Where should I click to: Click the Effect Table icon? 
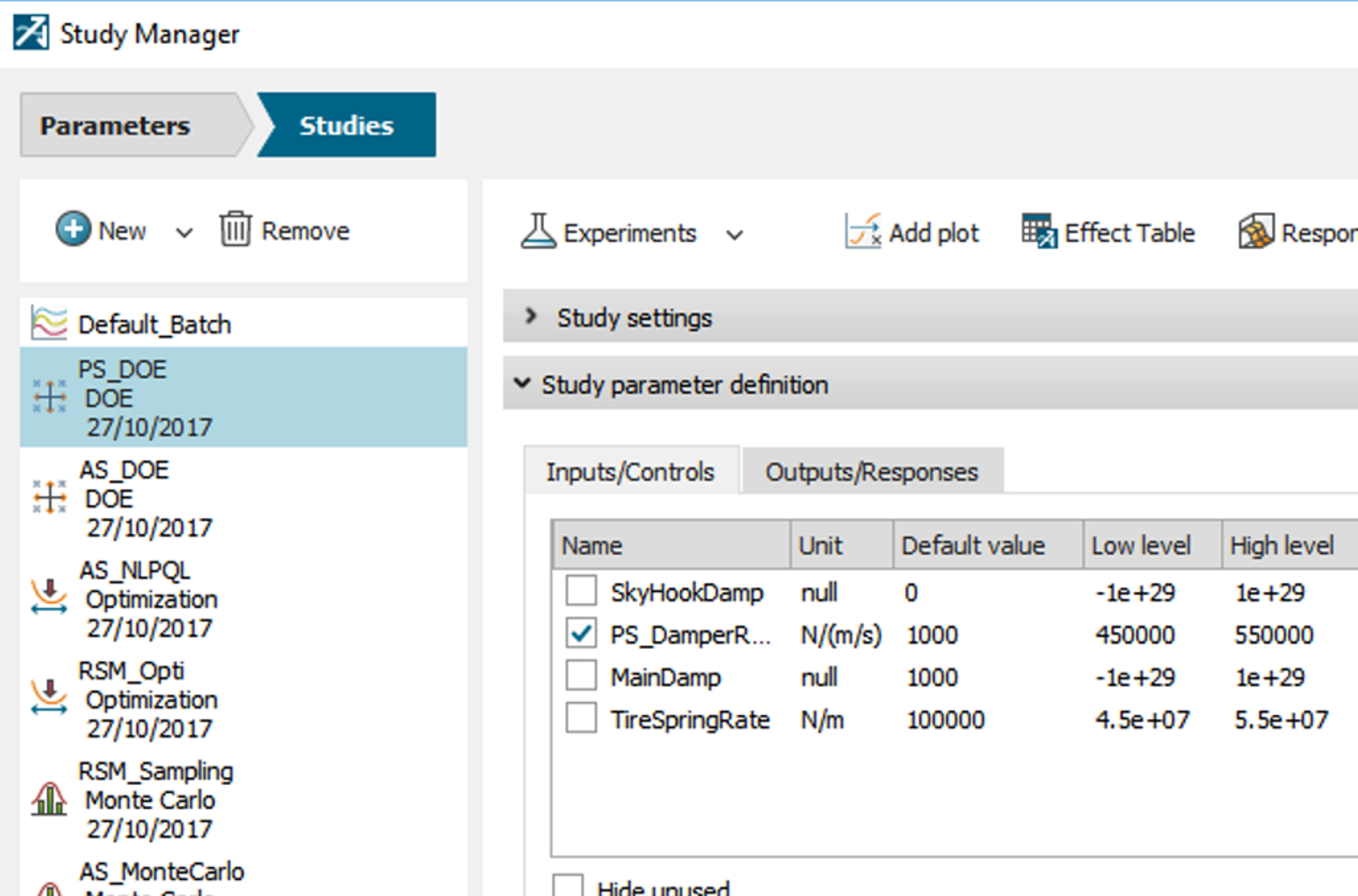(x=1040, y=231)
